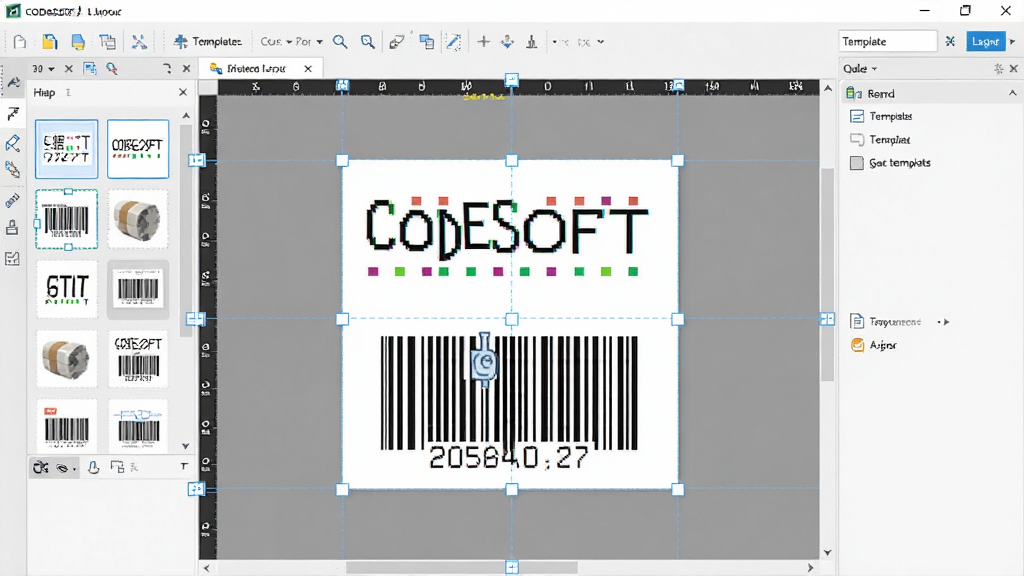This screenshot has height=576, width=1024.
Task: Click the top-right label resize handle
Action: [677, 161]
